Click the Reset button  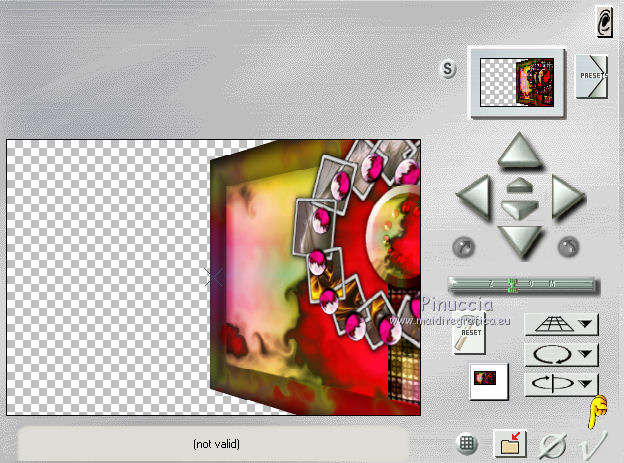click(470, 334)
